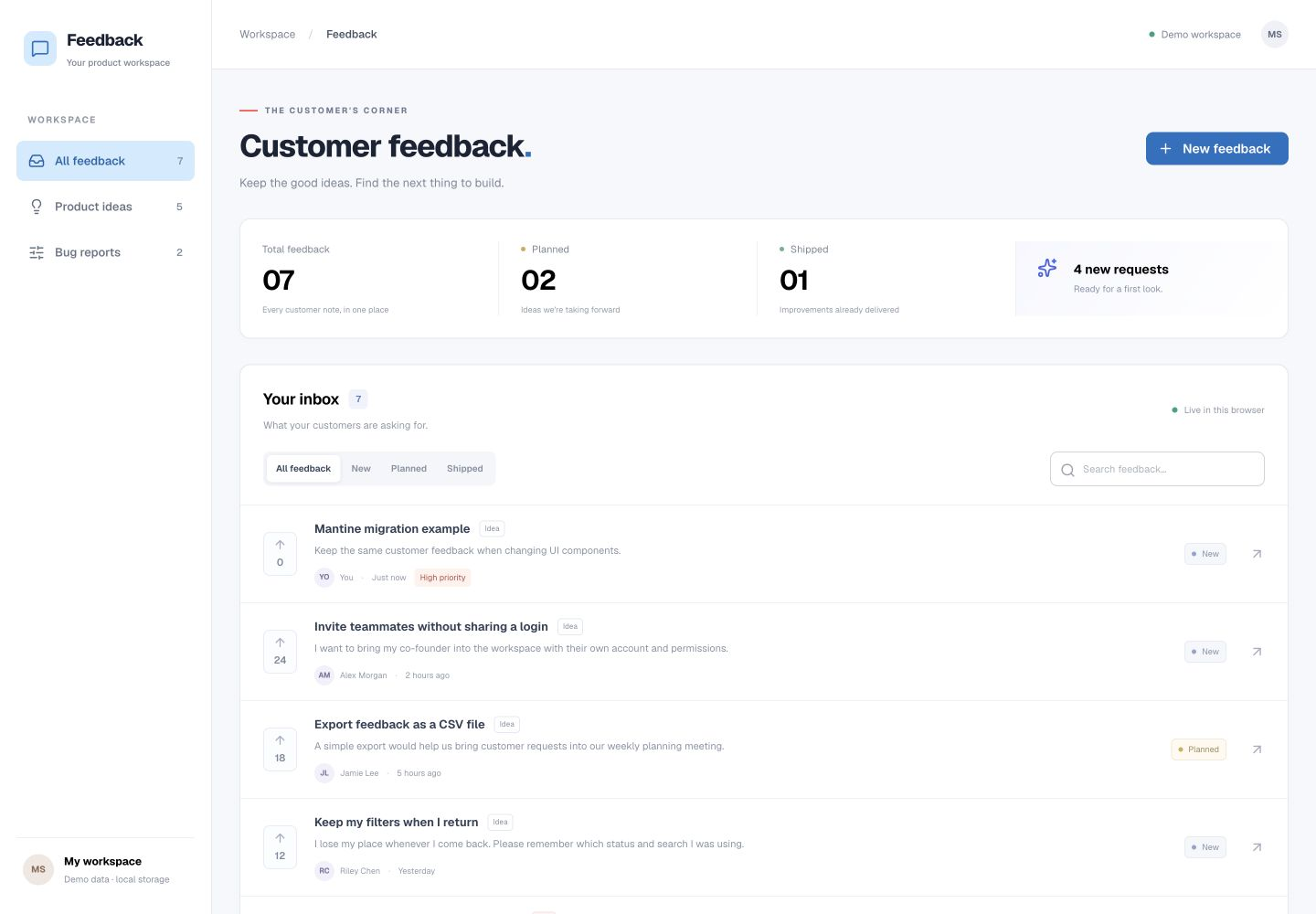Click the Planned status badge on Export CSV
The image size is (1316, 914).
click(x=1198, y=749)
